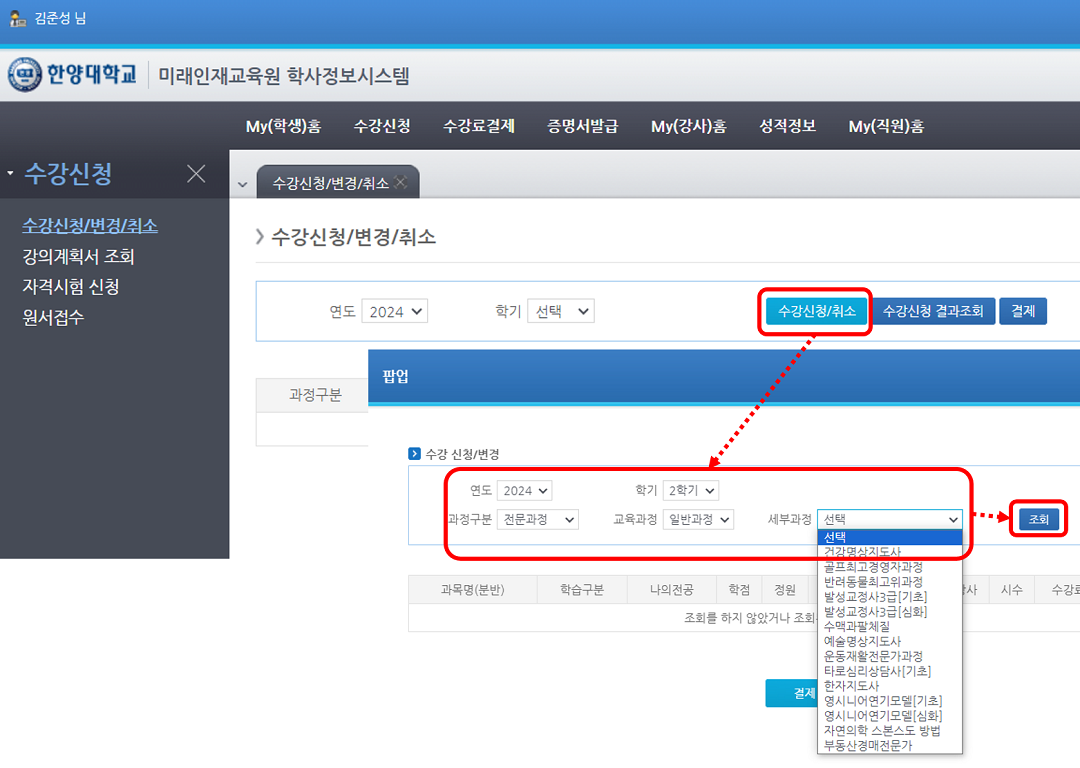Viewport: 1080px width, 768px height.
Task: Click the 수강신청/취소 button
Action: [816, 311]
